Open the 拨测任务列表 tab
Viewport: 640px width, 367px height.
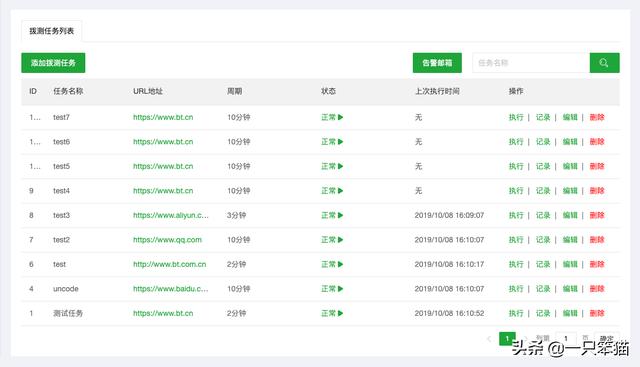51,31
